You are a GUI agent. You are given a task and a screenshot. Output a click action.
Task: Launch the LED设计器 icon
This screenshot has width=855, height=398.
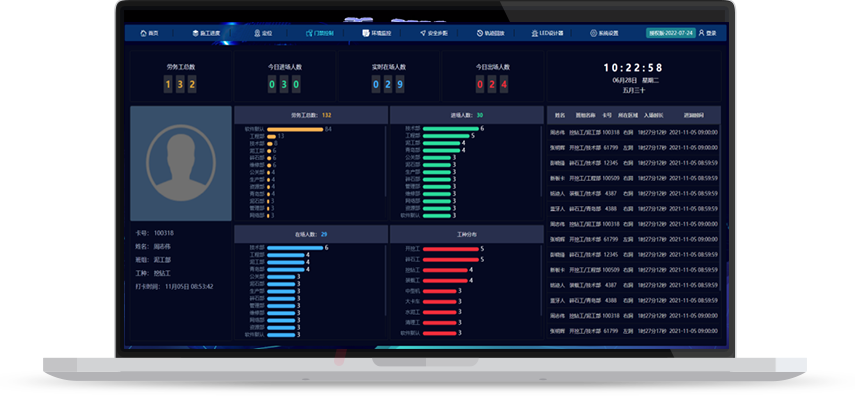[534, 33]
